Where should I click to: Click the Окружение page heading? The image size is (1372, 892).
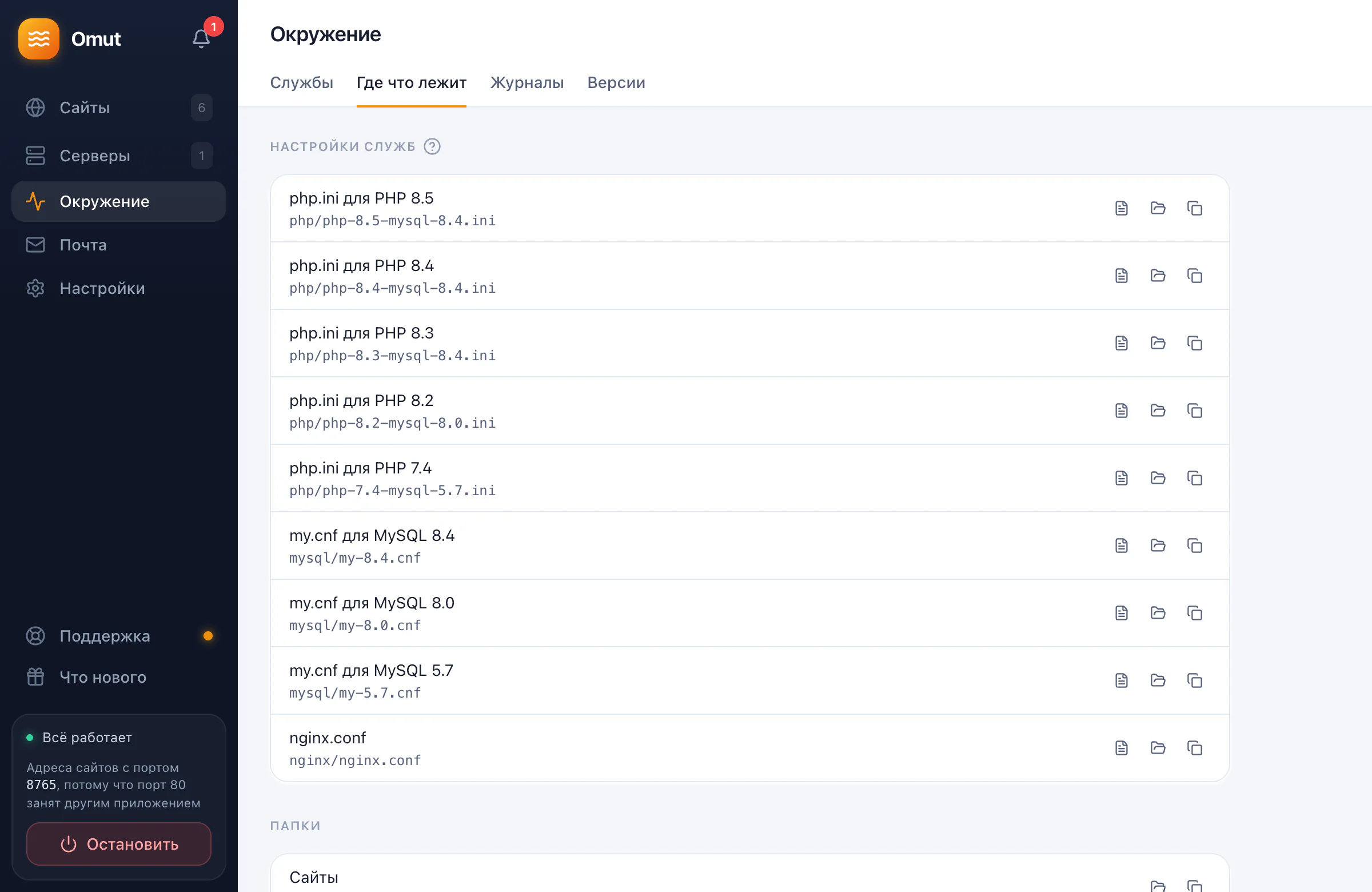click(x=326, y=35)
